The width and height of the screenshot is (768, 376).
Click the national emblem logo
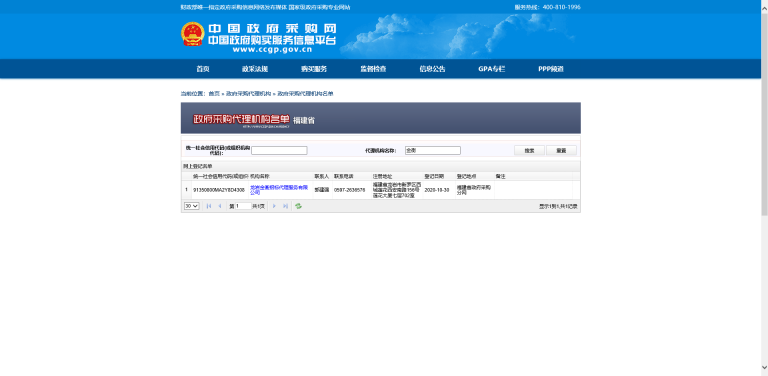tap(192, 34)
